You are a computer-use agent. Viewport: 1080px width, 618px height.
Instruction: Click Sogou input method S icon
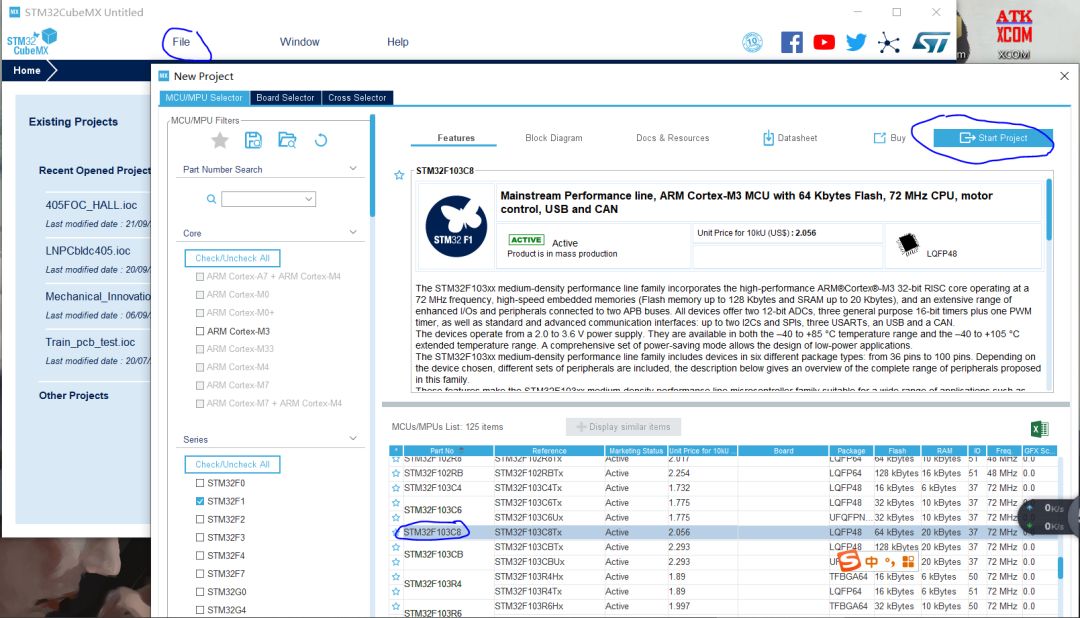point(849,560)
